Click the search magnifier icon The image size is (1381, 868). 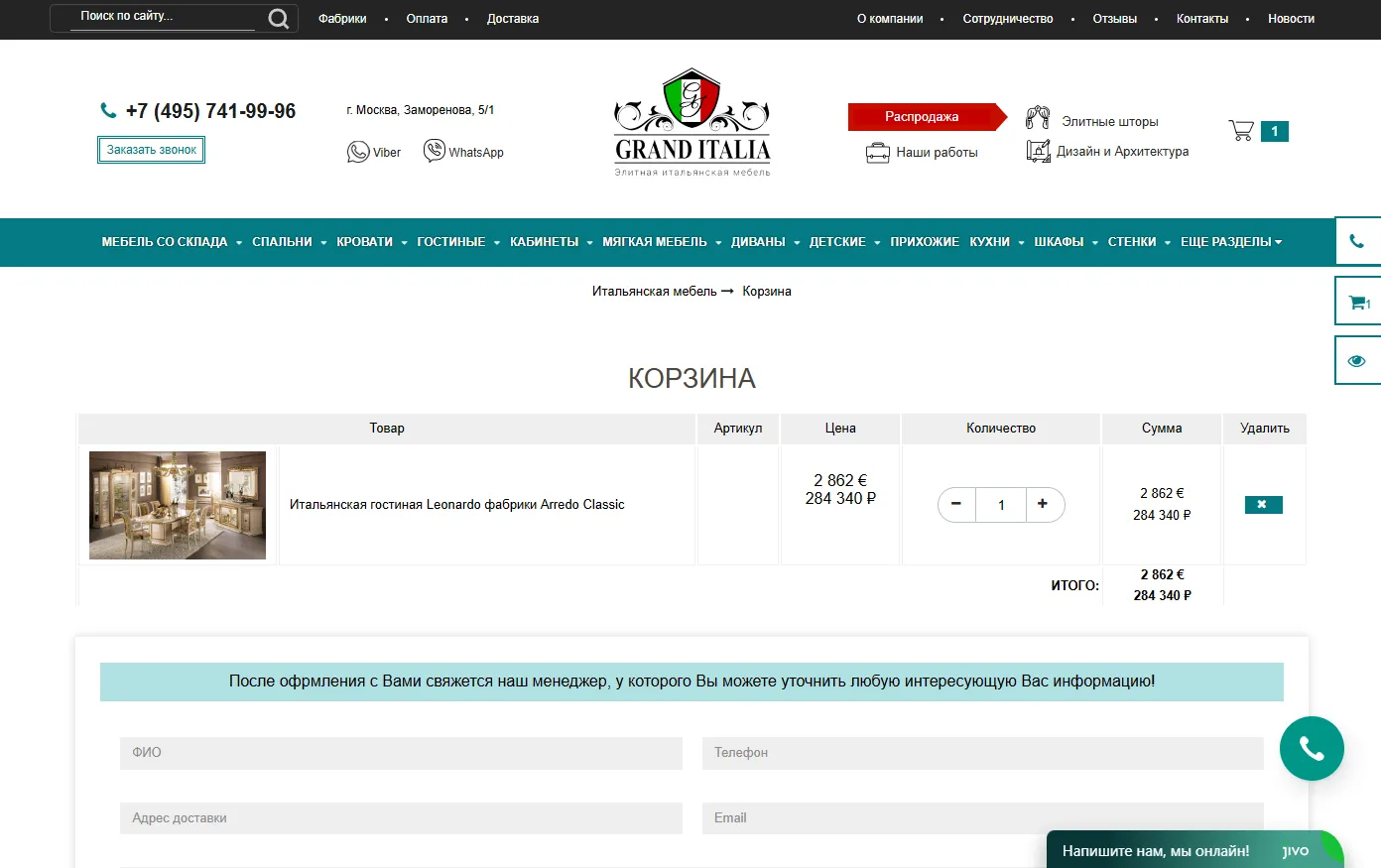pos(279,19)
